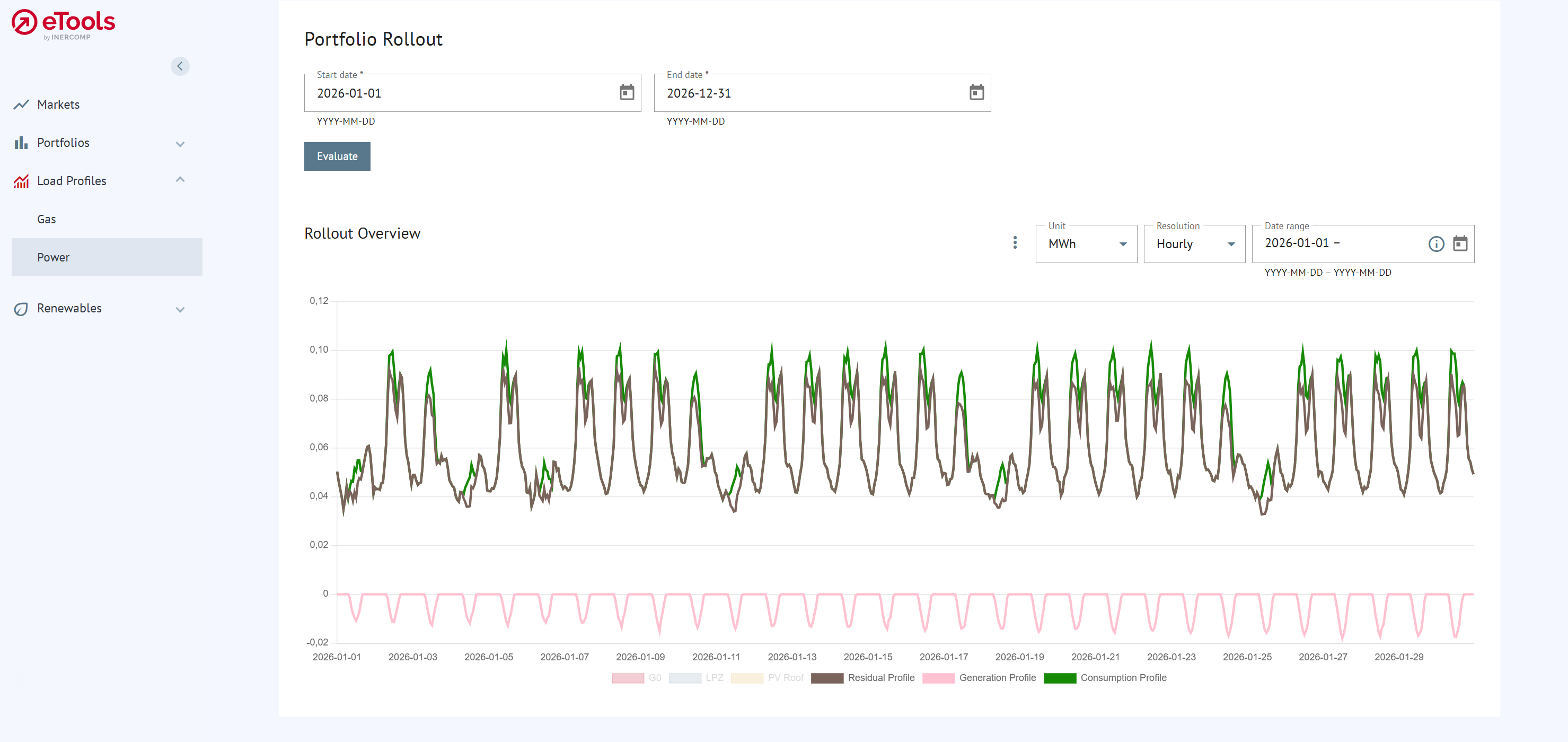Select the Power menu item

pyautogui.click(x=54, y=257)
